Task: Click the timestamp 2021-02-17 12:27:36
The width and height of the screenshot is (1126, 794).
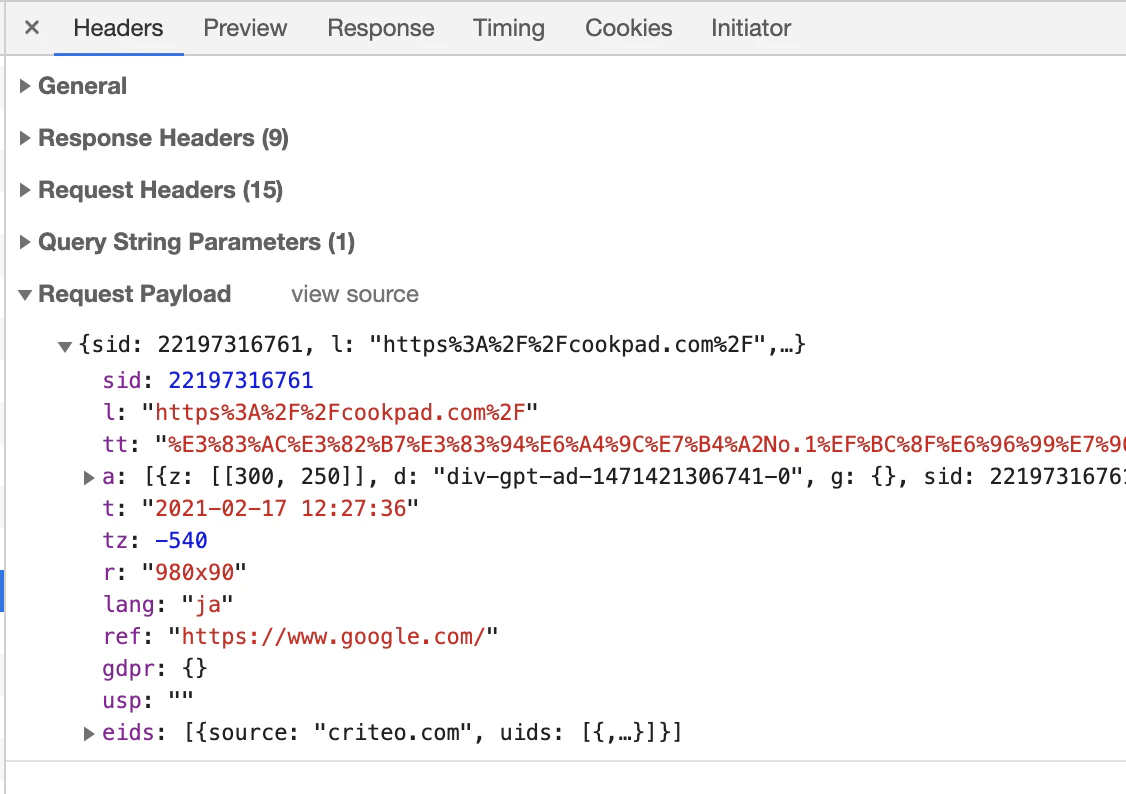Action: (x=281, y=508)
